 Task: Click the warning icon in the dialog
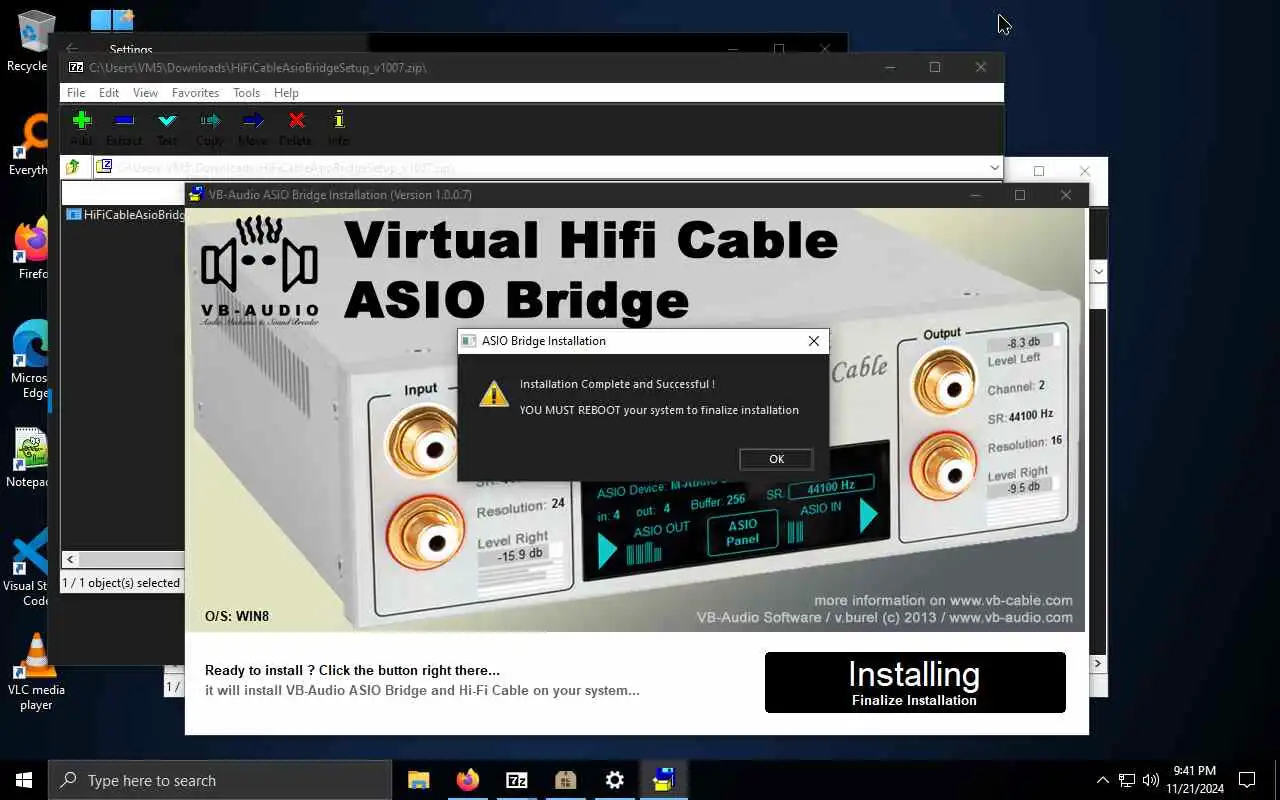pyautogui.click(x=494, y=394)
